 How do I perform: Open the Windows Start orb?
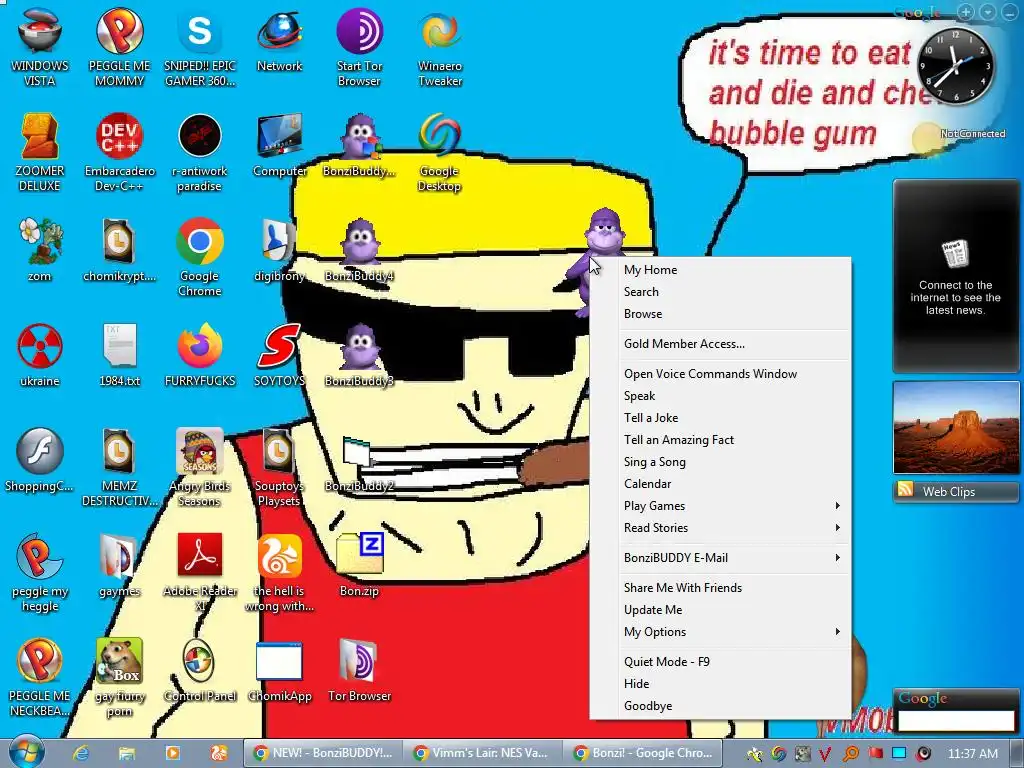pos(26,752)
